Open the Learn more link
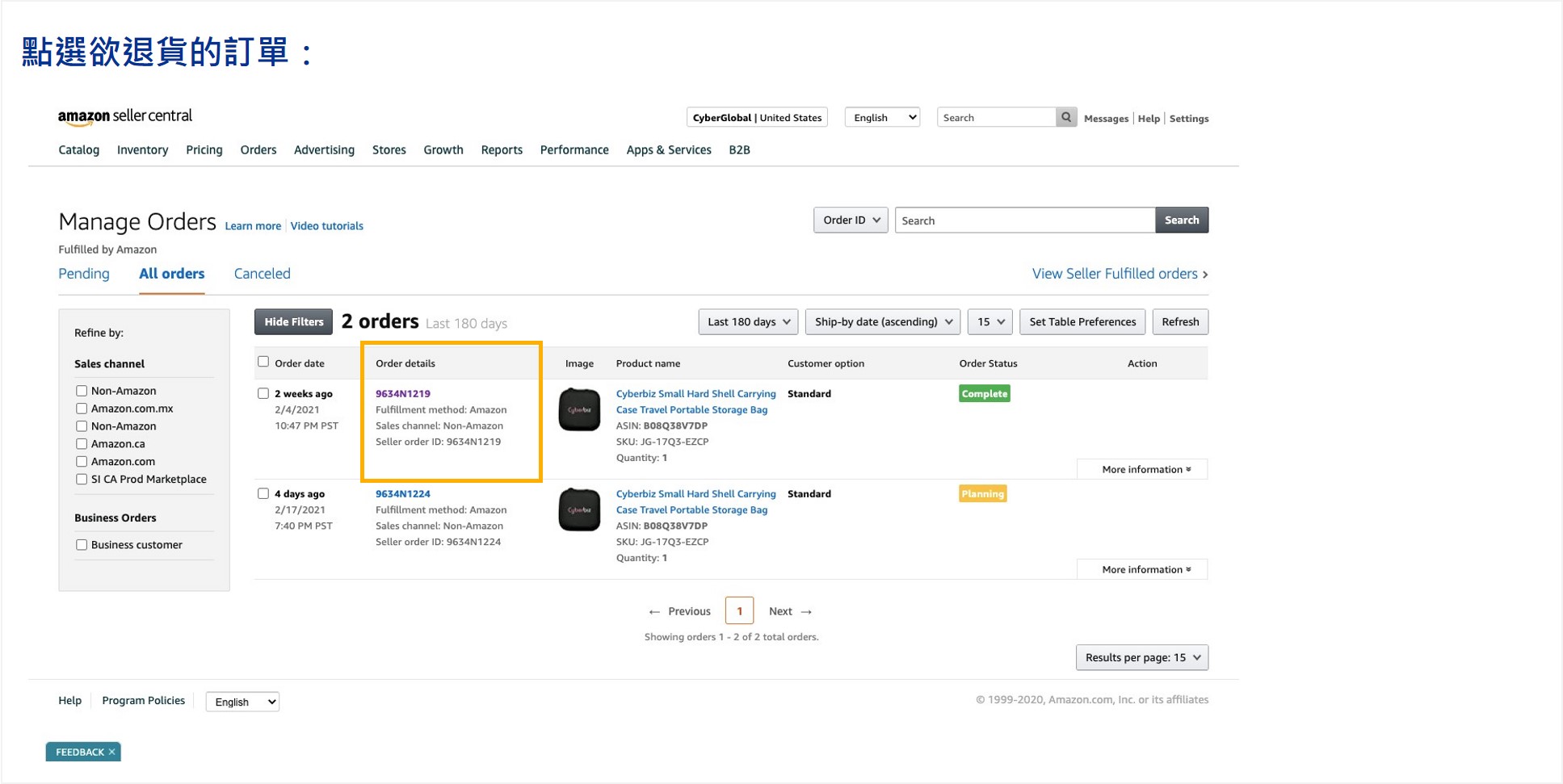Viewport: 1563px width, 784px height. [253, 226]
